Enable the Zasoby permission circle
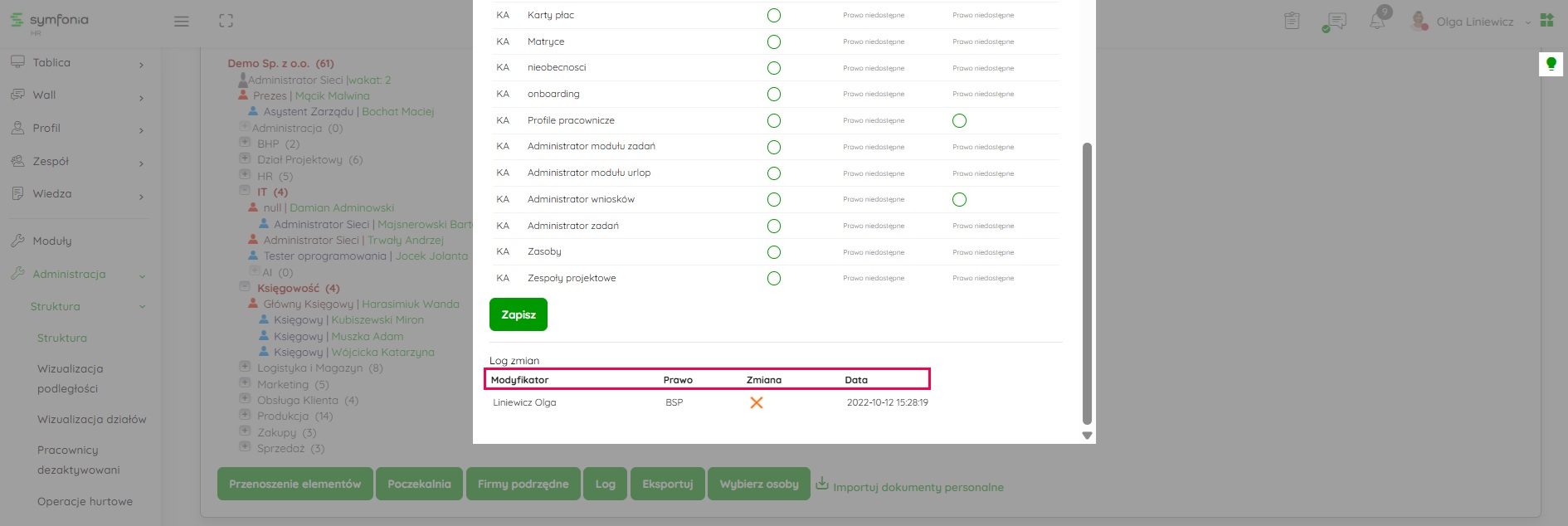Screen dimensions: 1568x526 point(774,252)
